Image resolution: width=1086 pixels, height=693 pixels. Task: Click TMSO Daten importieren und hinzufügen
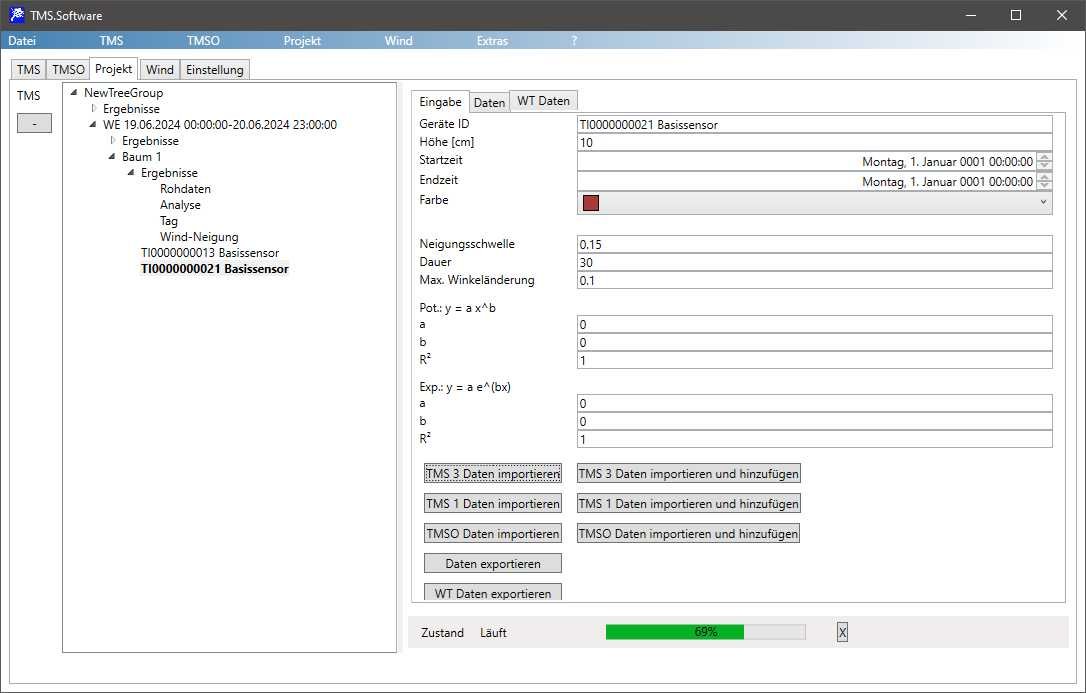point(688,533)
